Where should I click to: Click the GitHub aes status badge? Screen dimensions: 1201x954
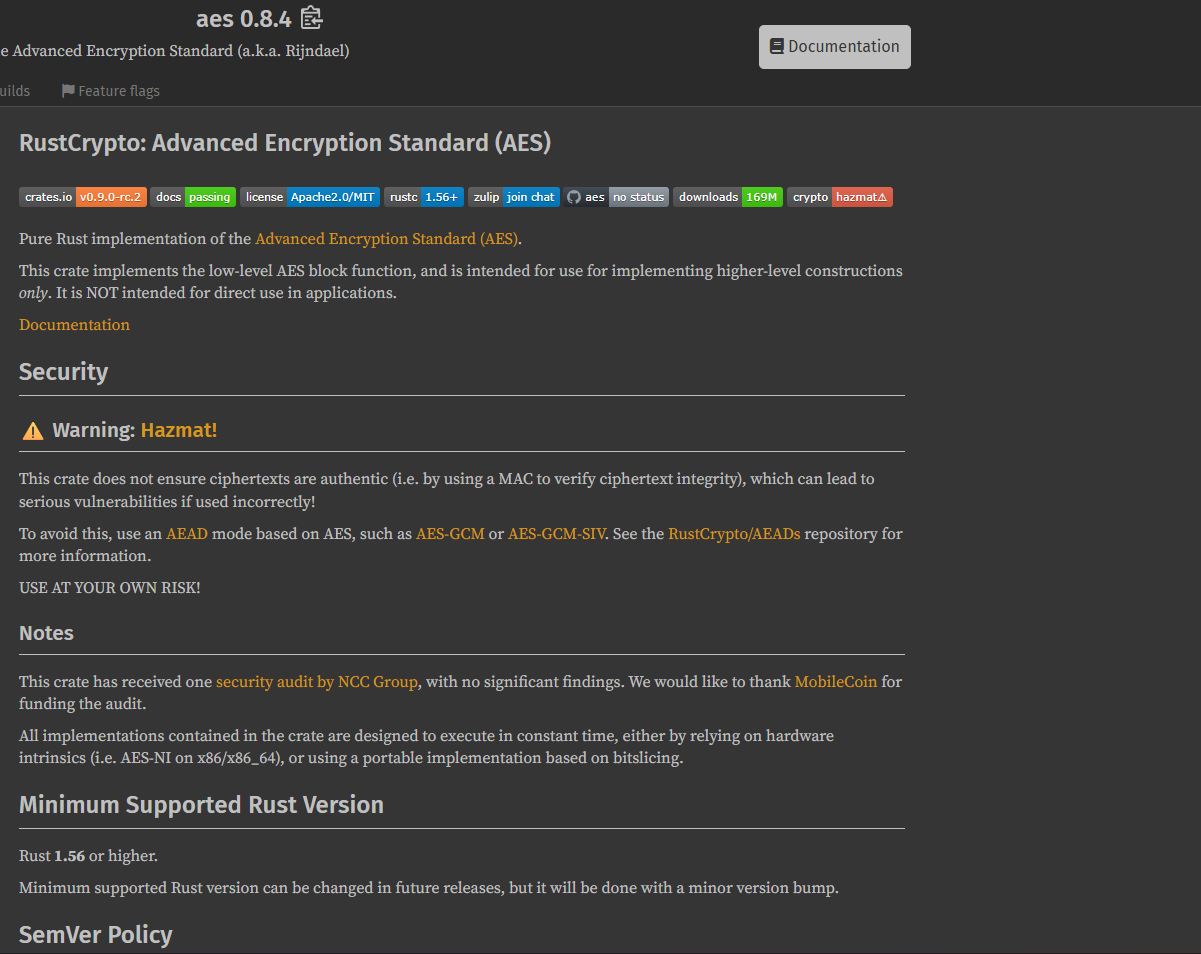pyautogui.click(x=616, y=197)
